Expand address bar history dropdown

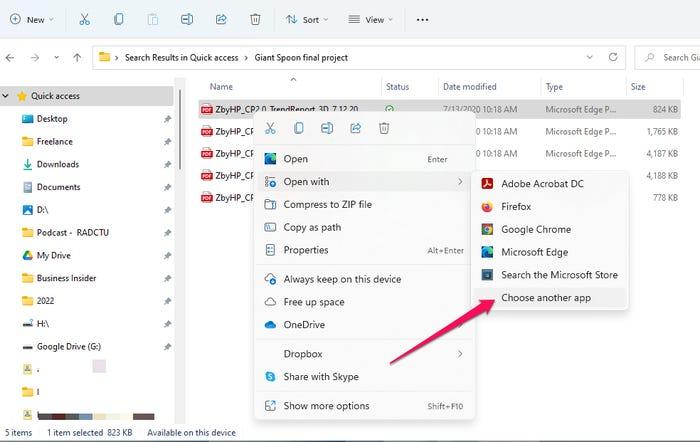click(589, 57)
